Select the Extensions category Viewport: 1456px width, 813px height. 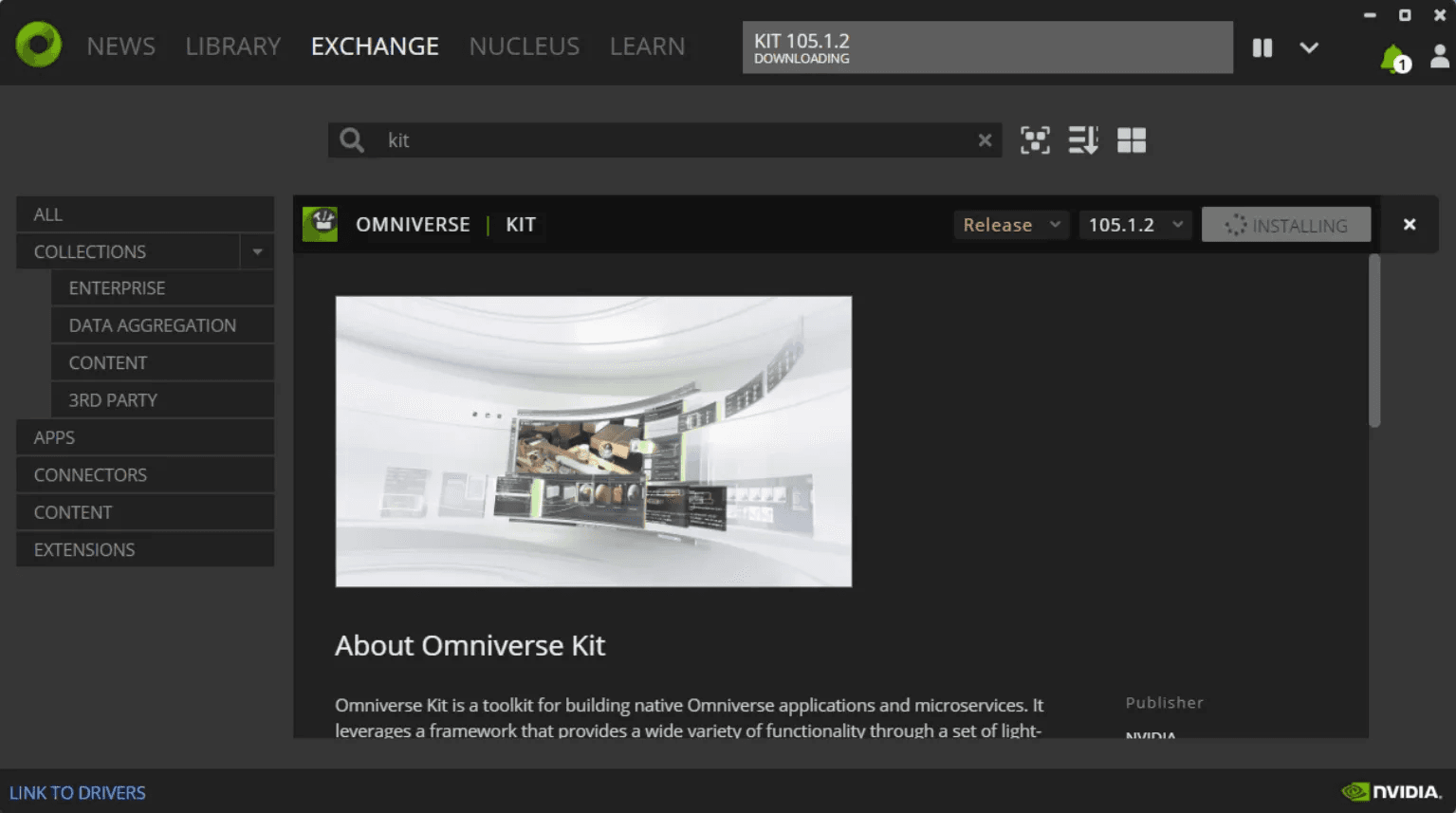(x=84, y=550)
